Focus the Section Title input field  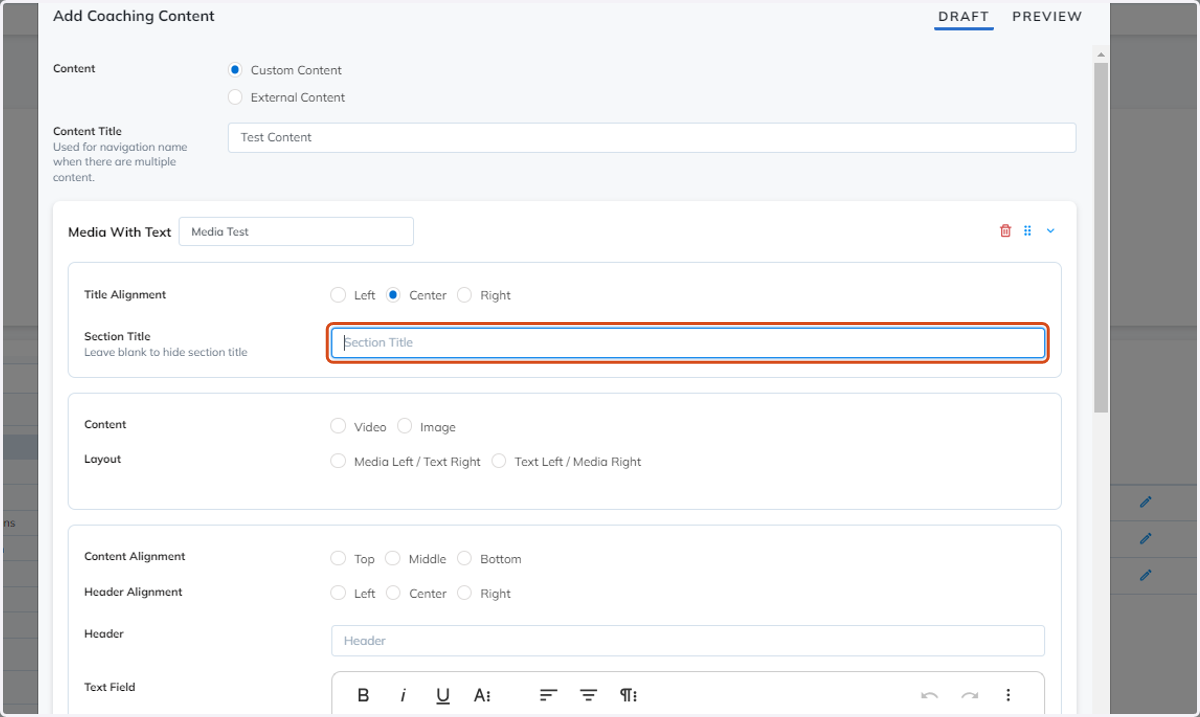point(688,342)
